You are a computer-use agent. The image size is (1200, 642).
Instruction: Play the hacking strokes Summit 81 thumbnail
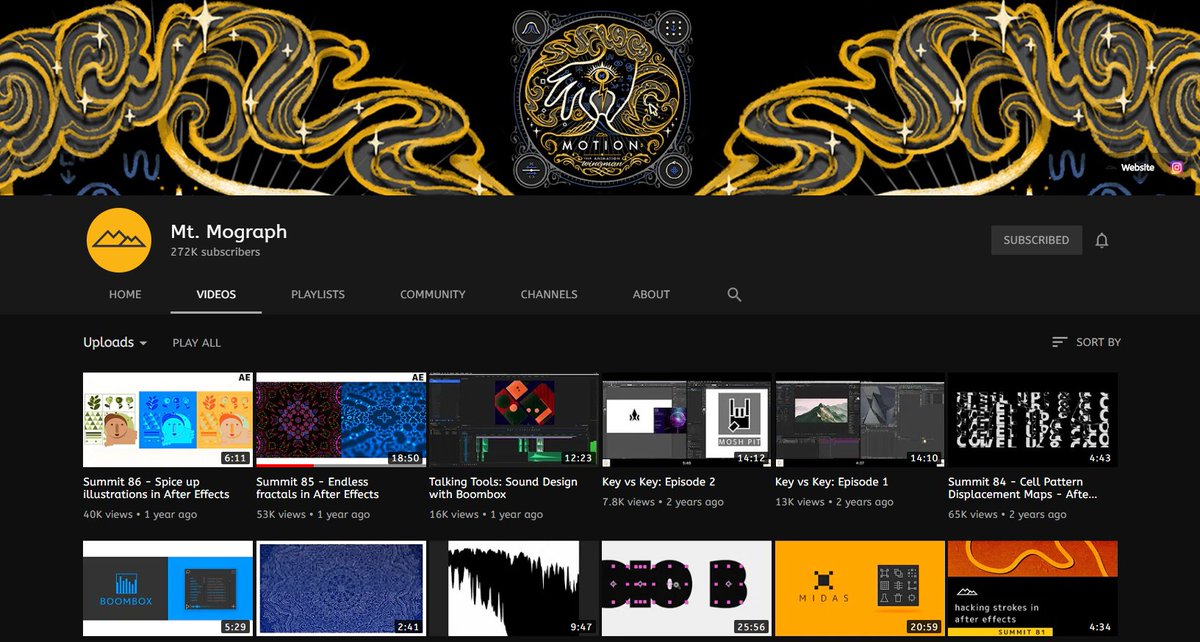(1033, 590)
